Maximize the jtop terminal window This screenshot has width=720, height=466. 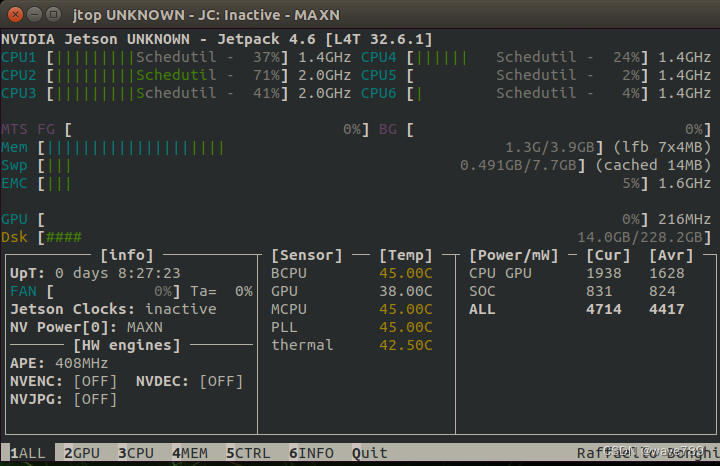(54, 15)
